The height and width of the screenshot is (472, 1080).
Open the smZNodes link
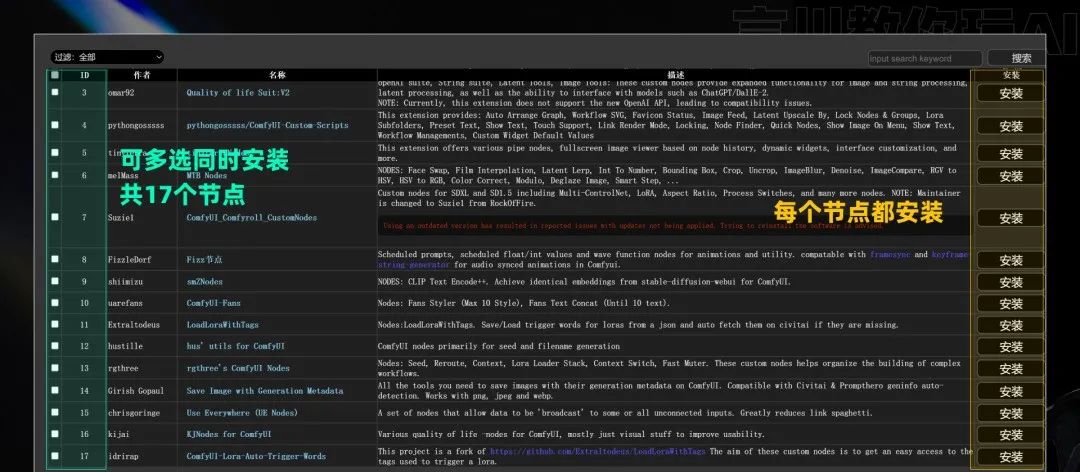click(205, 282)
